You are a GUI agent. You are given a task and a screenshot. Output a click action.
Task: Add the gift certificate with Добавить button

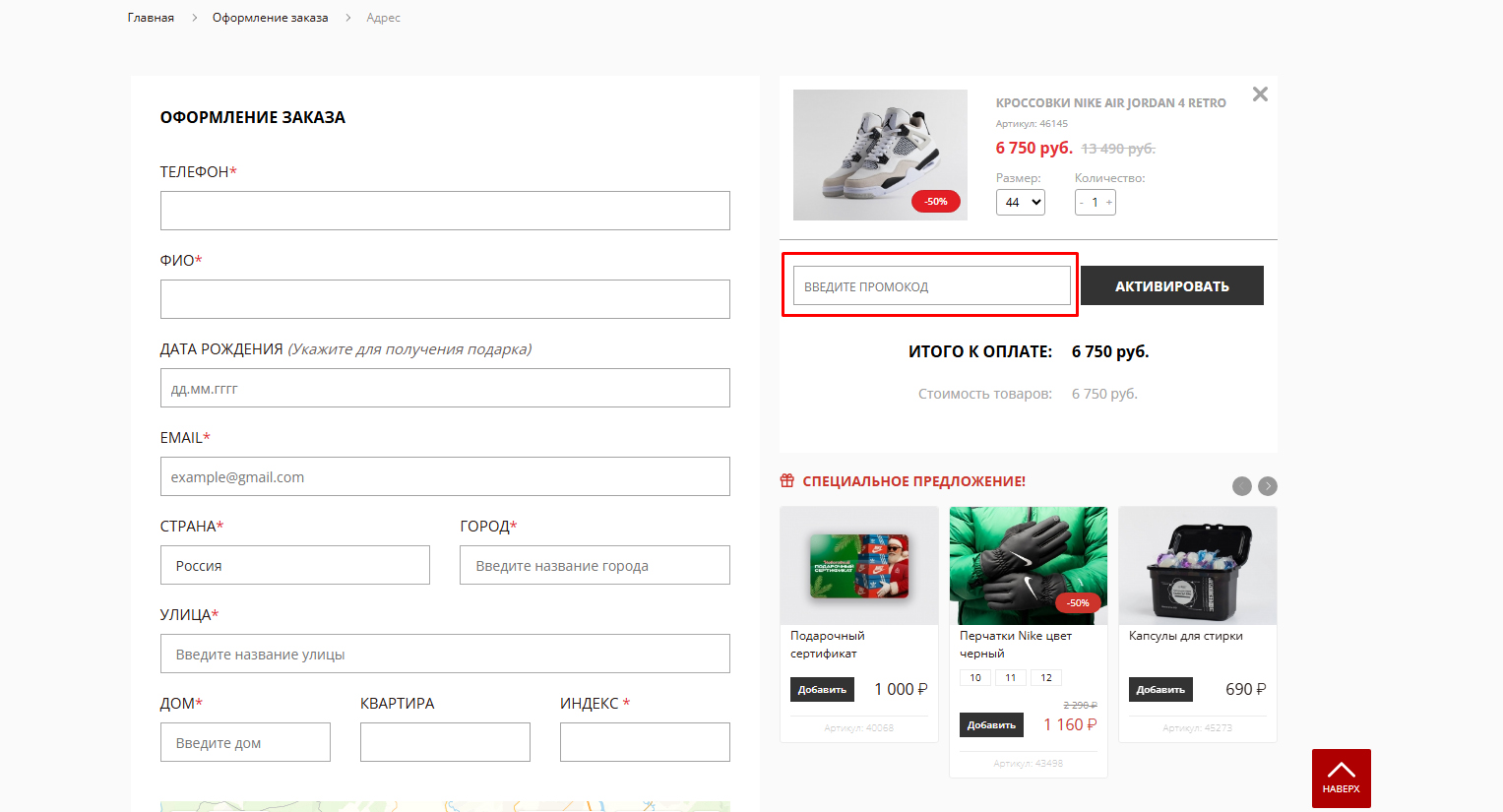click(x=822, y=690)
